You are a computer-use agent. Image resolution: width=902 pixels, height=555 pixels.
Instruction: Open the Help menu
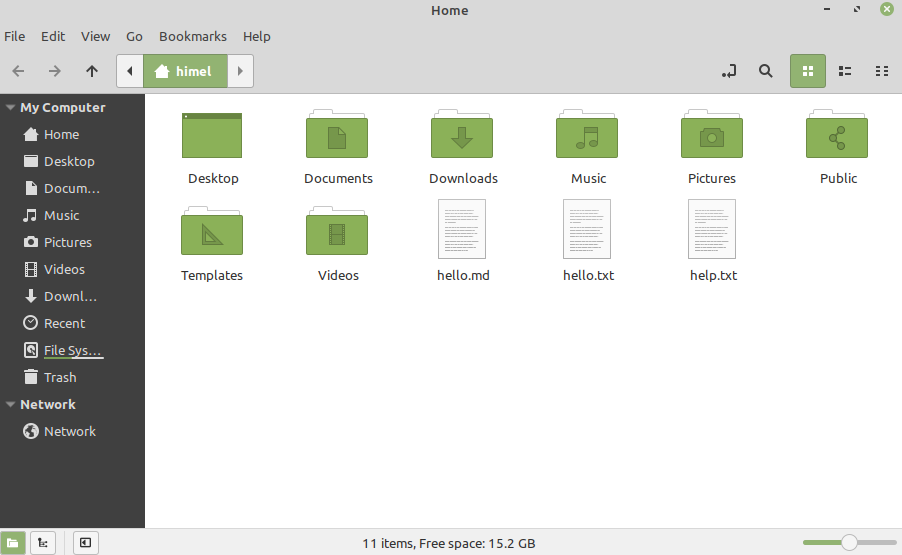click(x=257, y=36)
